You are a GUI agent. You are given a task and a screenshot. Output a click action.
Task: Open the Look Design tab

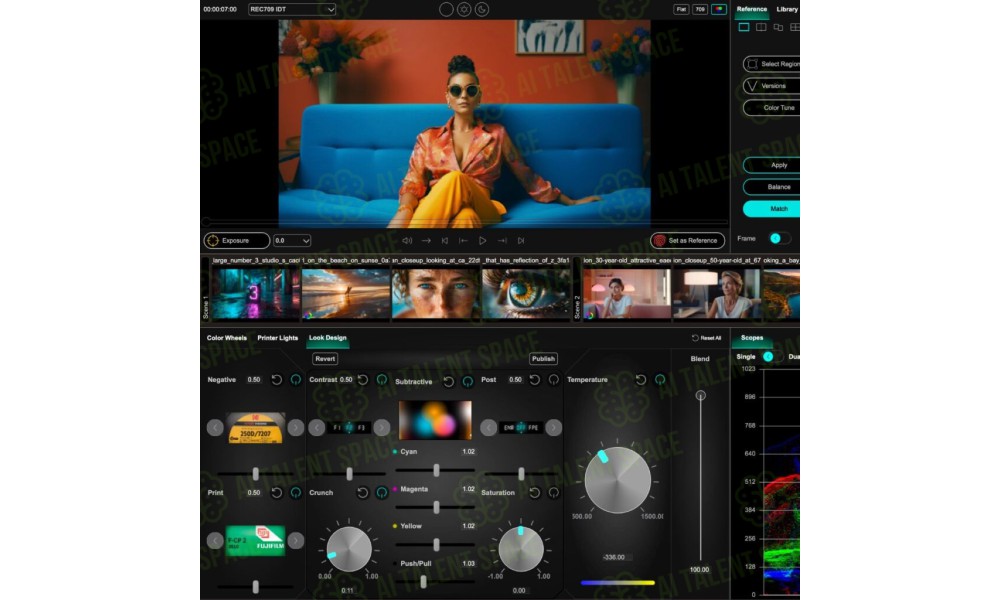point(328,338)
